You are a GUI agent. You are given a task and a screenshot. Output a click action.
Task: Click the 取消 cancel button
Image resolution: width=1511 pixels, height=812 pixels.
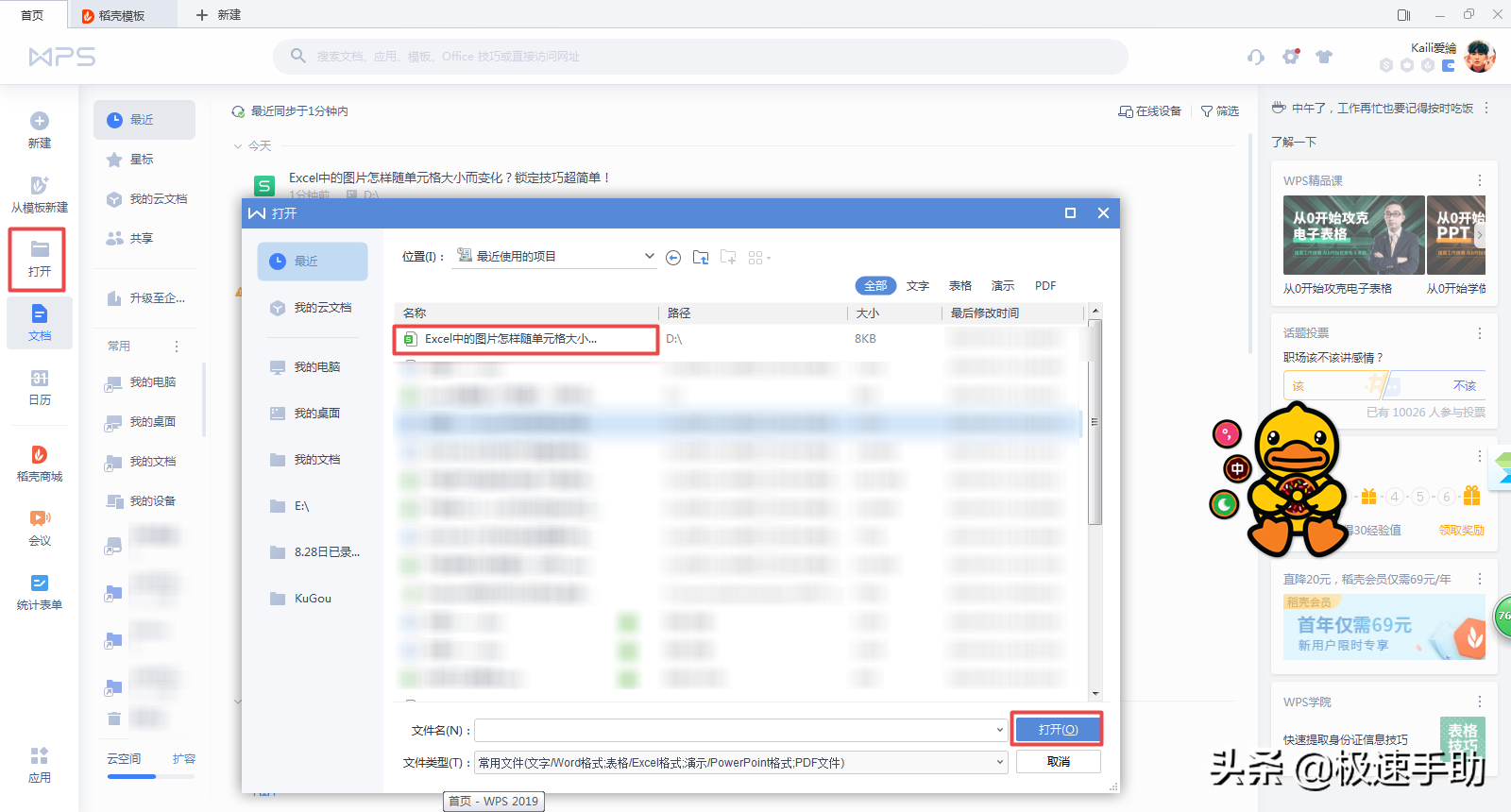(1058, 762)
